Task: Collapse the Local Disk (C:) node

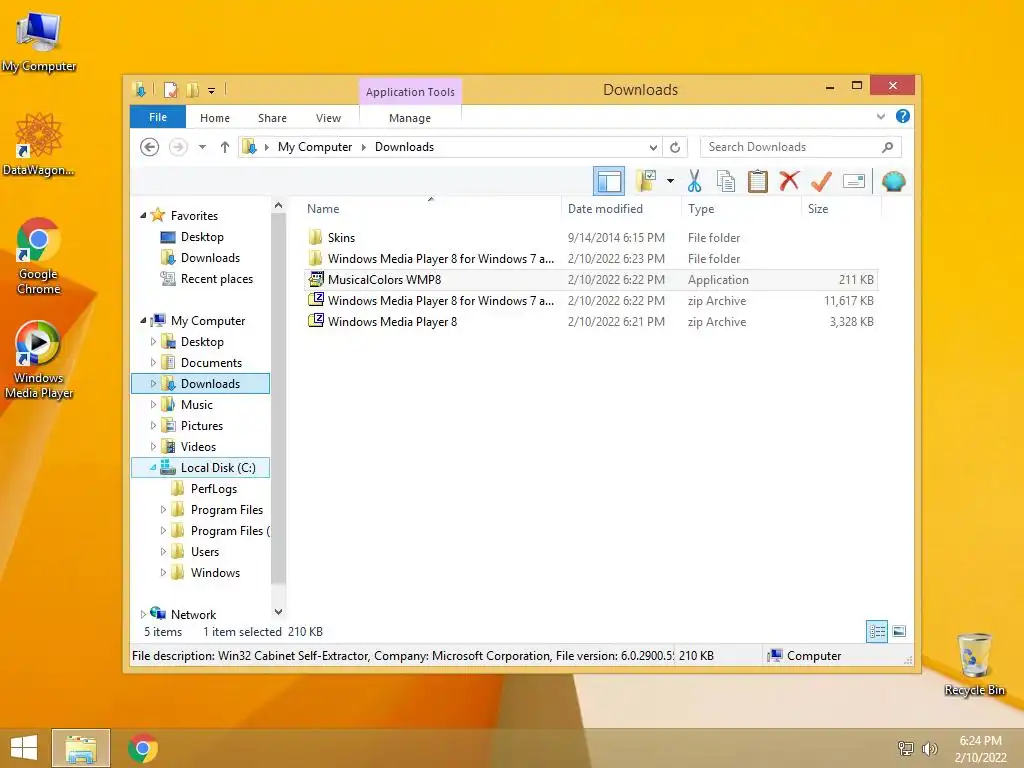Action: click(x=153, y=468)
